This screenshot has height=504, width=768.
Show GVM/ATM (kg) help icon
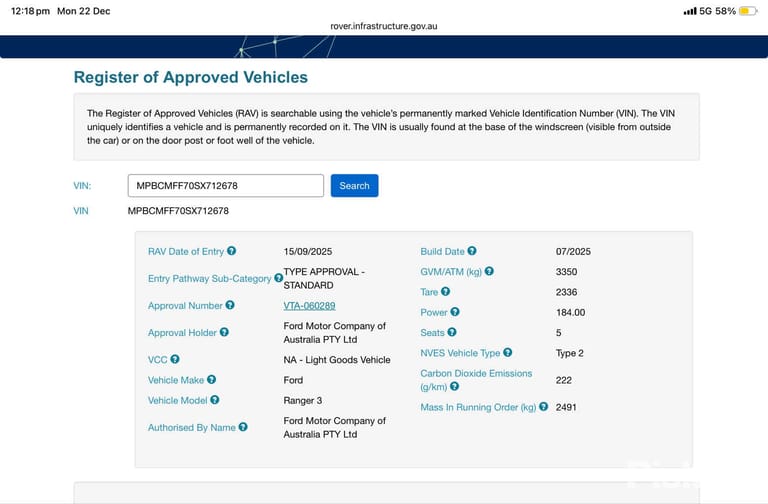coord(489,271)
